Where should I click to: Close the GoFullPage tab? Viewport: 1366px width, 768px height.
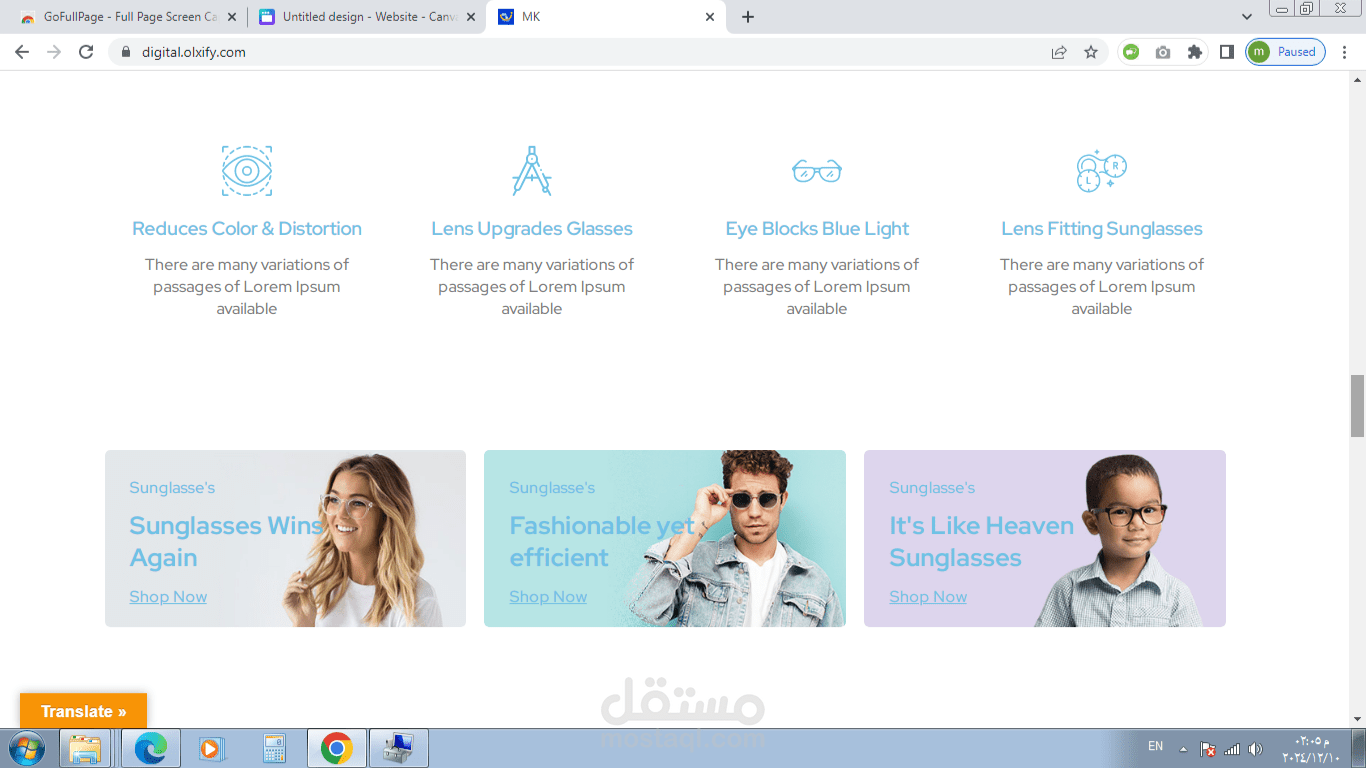click(232, 17)
